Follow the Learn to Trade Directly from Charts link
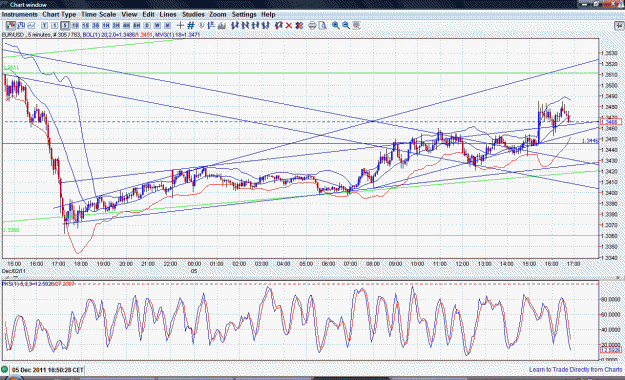Viewport: 625px width, 380px height. pyautogui.click(x=575, y=370)
